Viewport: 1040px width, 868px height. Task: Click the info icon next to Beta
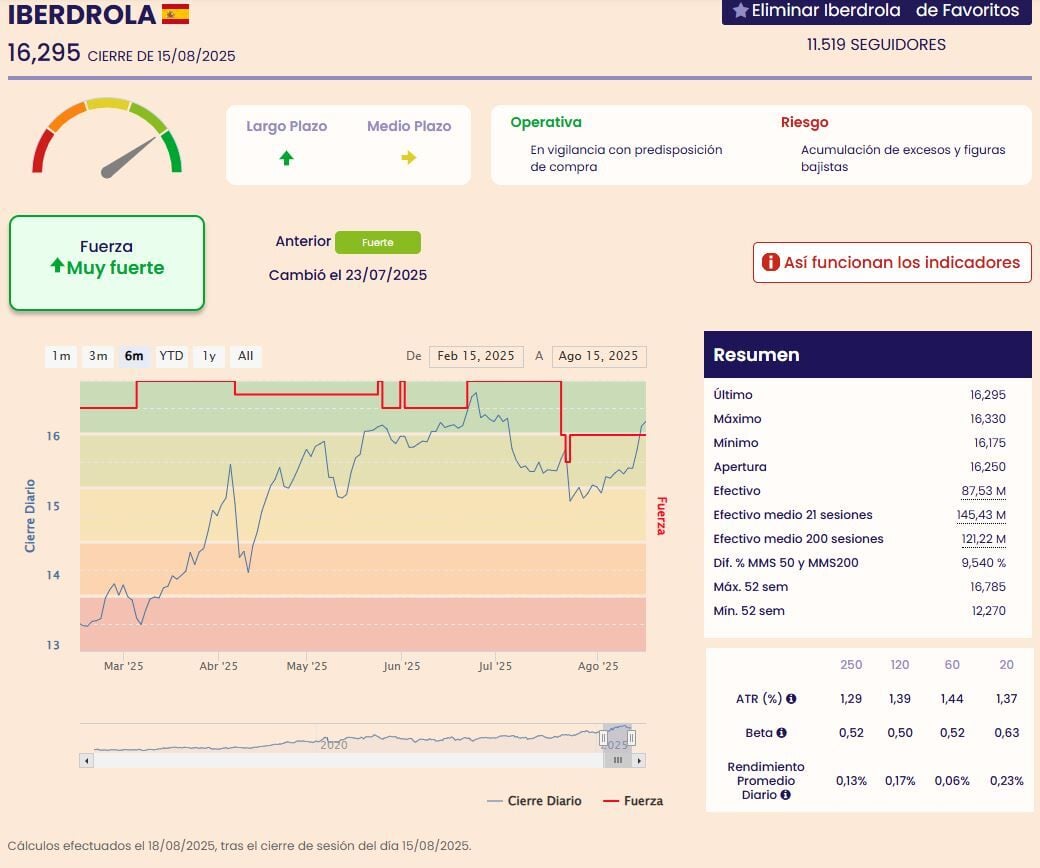[781, 733]
